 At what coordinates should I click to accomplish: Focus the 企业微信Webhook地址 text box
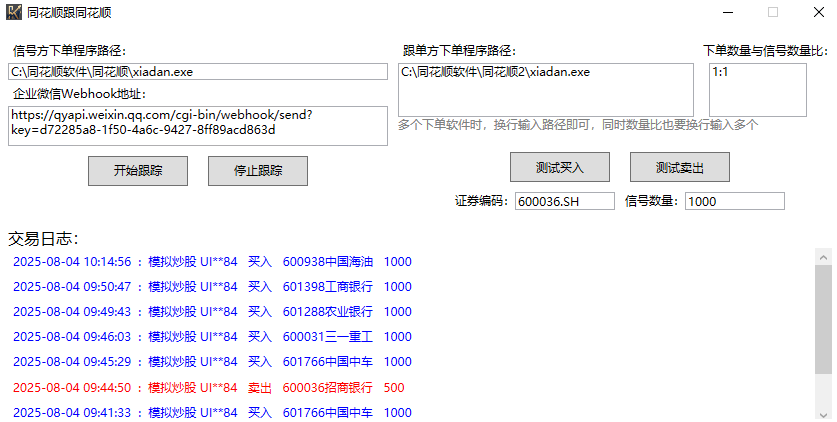198,126
